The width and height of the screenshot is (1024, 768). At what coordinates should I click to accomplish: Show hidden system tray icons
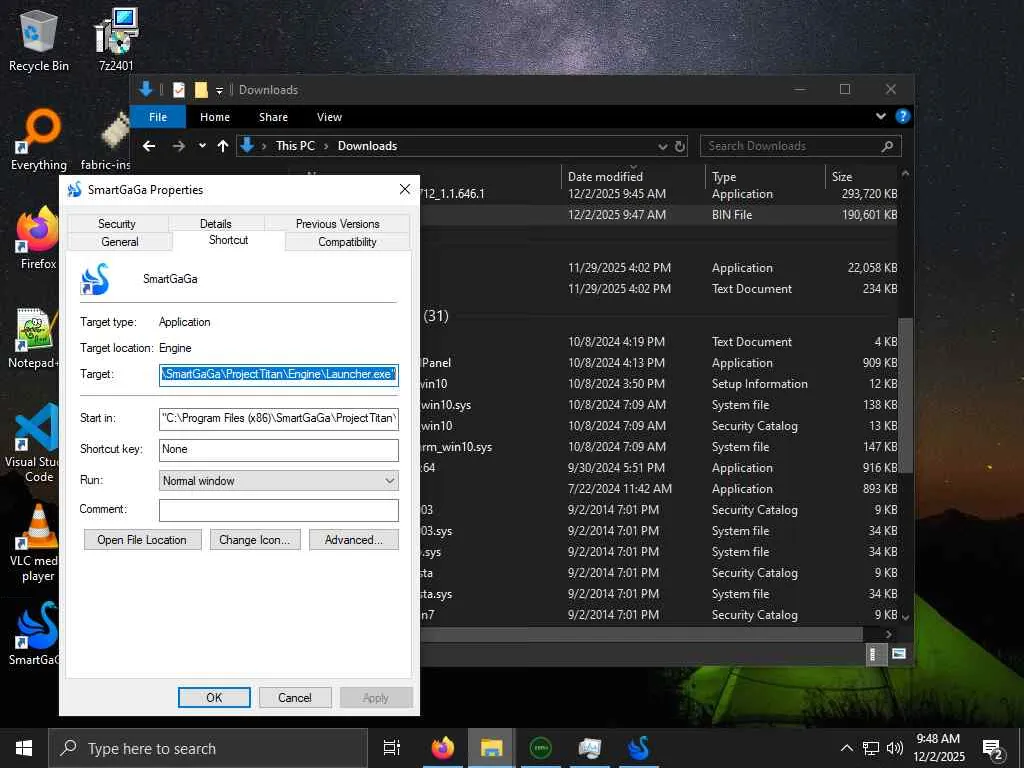click(x=846, y=748)
